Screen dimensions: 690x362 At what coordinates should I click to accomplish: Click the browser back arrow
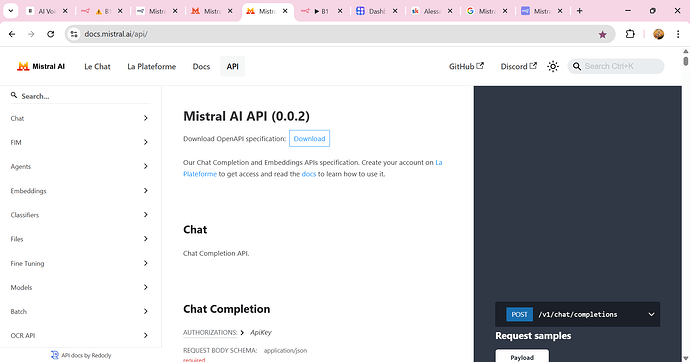[12, 34]
